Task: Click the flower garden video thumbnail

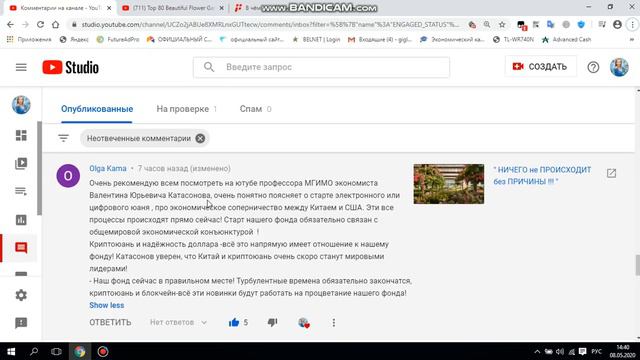Action: 449,184
